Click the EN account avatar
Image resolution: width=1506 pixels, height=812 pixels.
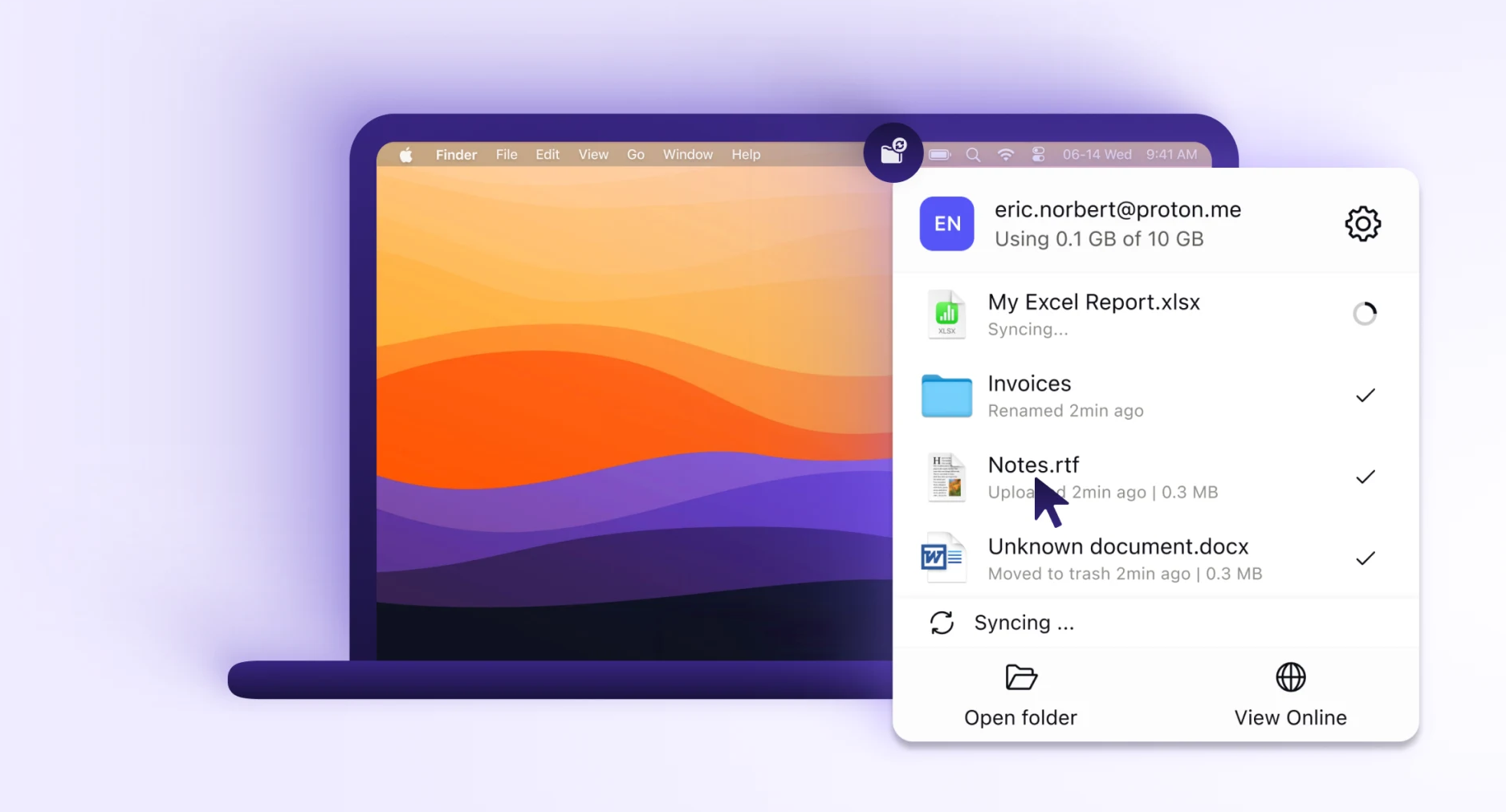[x=946, y=224]
